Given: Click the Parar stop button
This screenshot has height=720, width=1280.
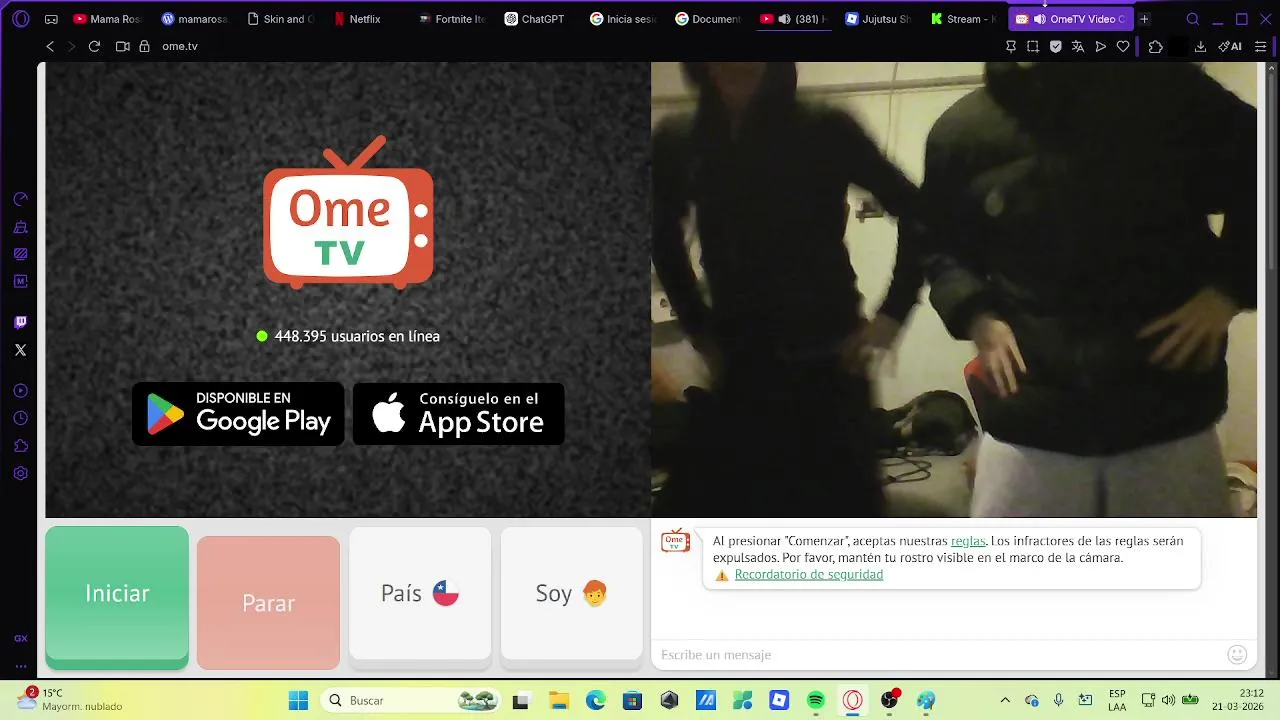Looking at the screenshot, I should (268, 603).
